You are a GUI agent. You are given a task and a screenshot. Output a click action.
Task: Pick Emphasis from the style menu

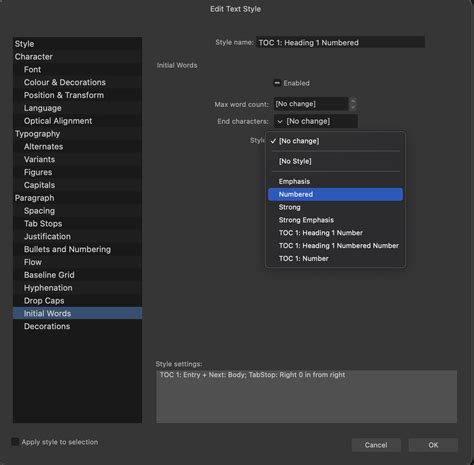click(335, 181)
